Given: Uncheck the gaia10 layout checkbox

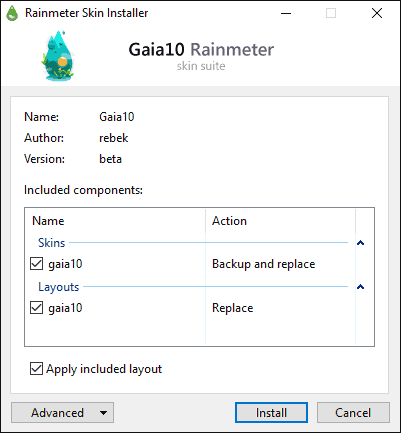Looking at the screenshot, I should pyautogui.click(x=36, y=308).
